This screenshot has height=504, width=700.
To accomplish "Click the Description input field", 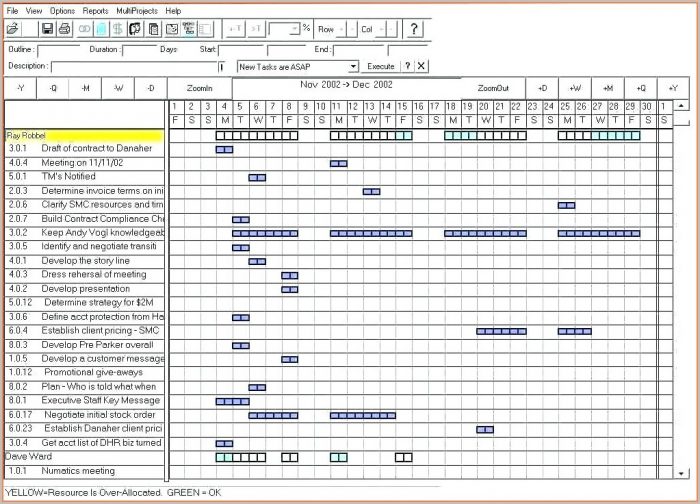I will click(x=134, y=67).
